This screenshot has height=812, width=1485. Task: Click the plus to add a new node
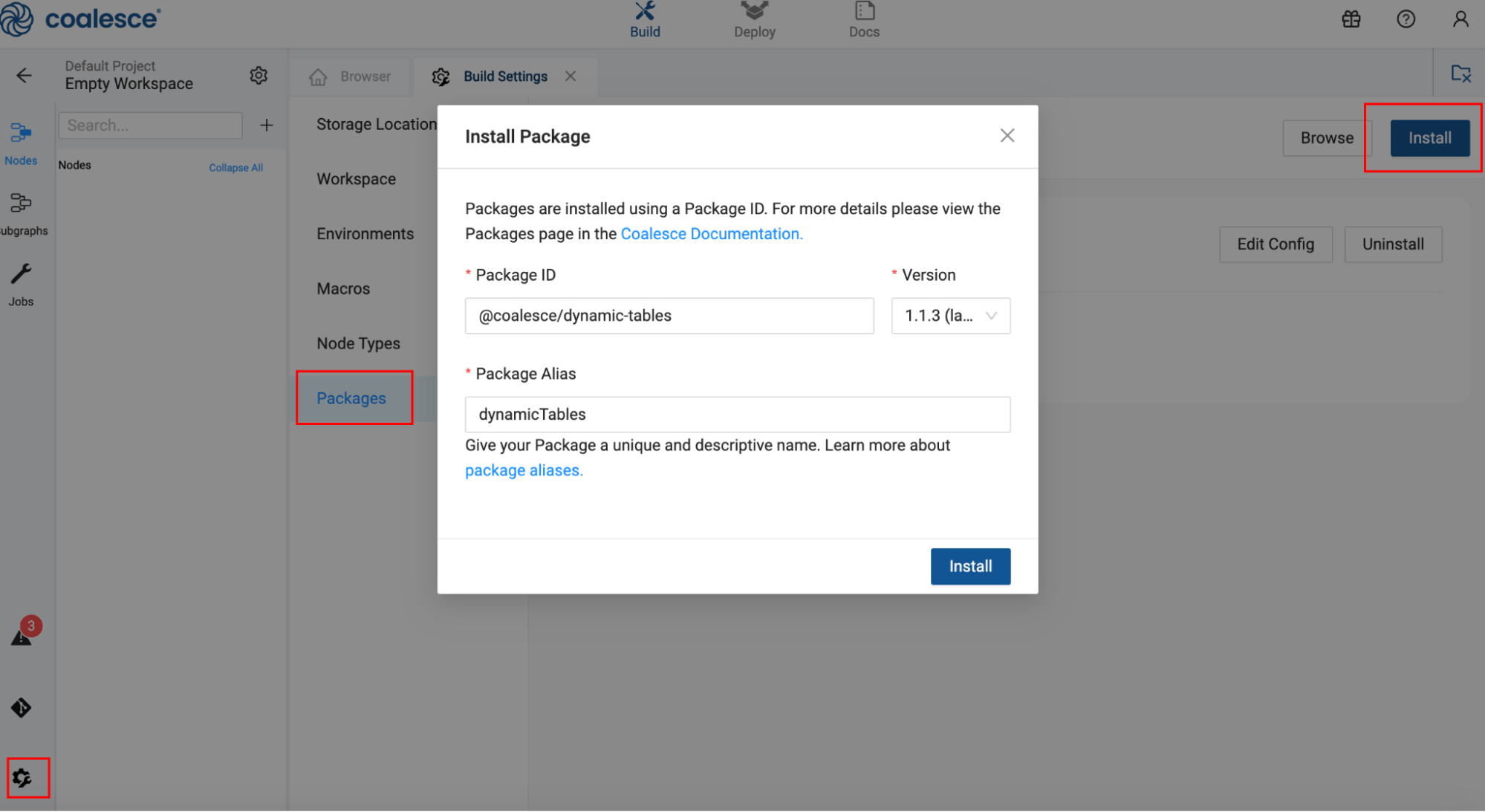point(266,125)
